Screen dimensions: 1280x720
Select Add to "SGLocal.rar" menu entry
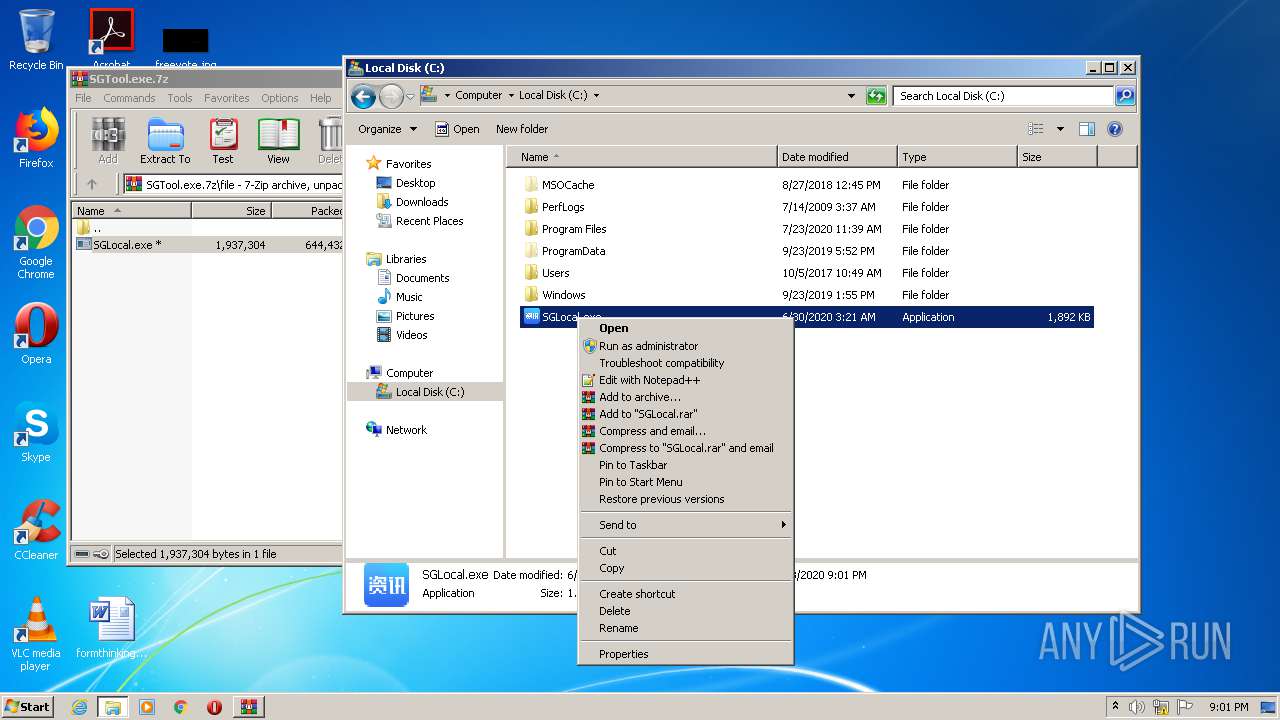pyautogui.click(x=686, y=414)
